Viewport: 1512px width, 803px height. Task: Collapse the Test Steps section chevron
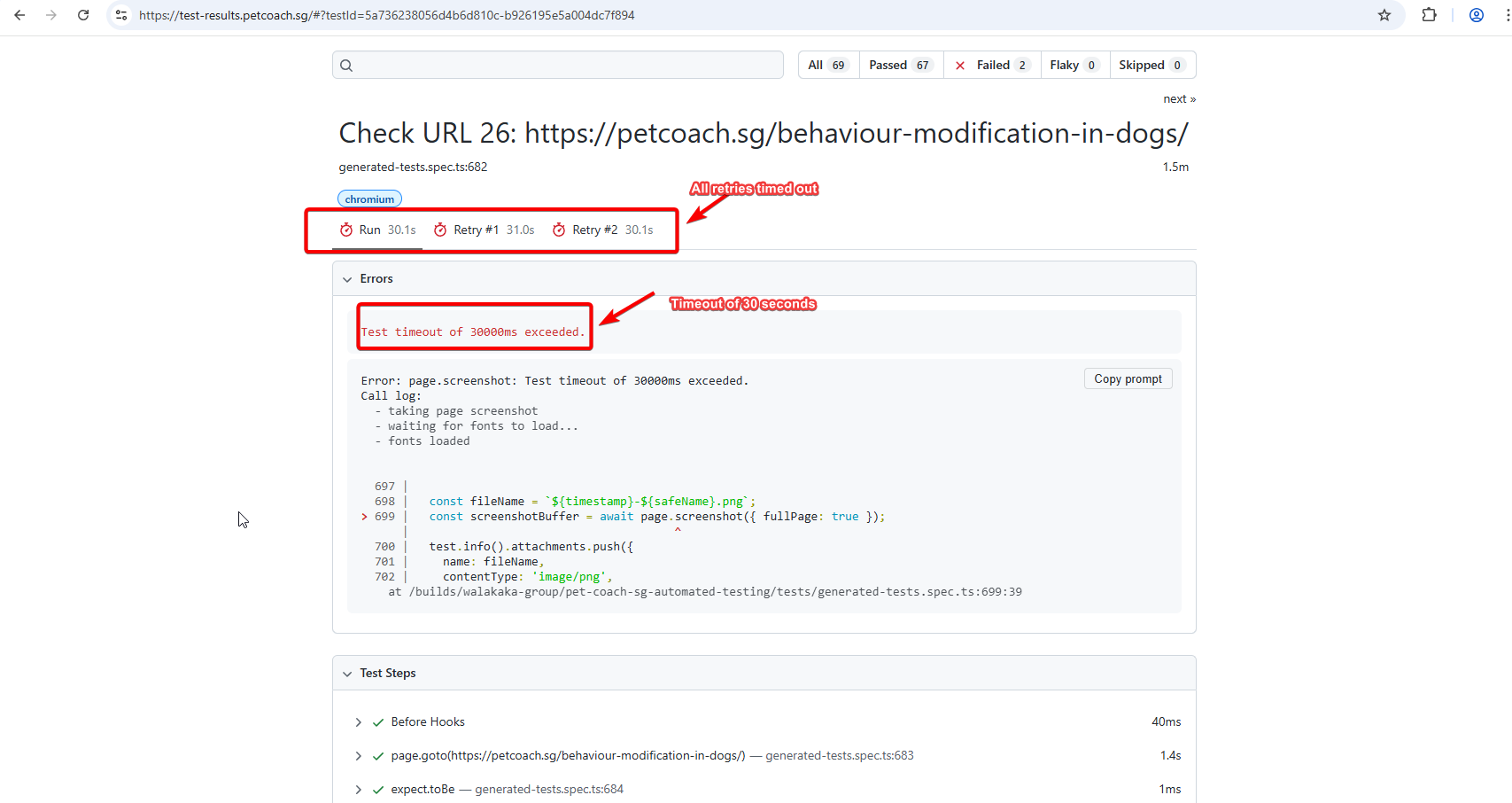tap(347, 674)
